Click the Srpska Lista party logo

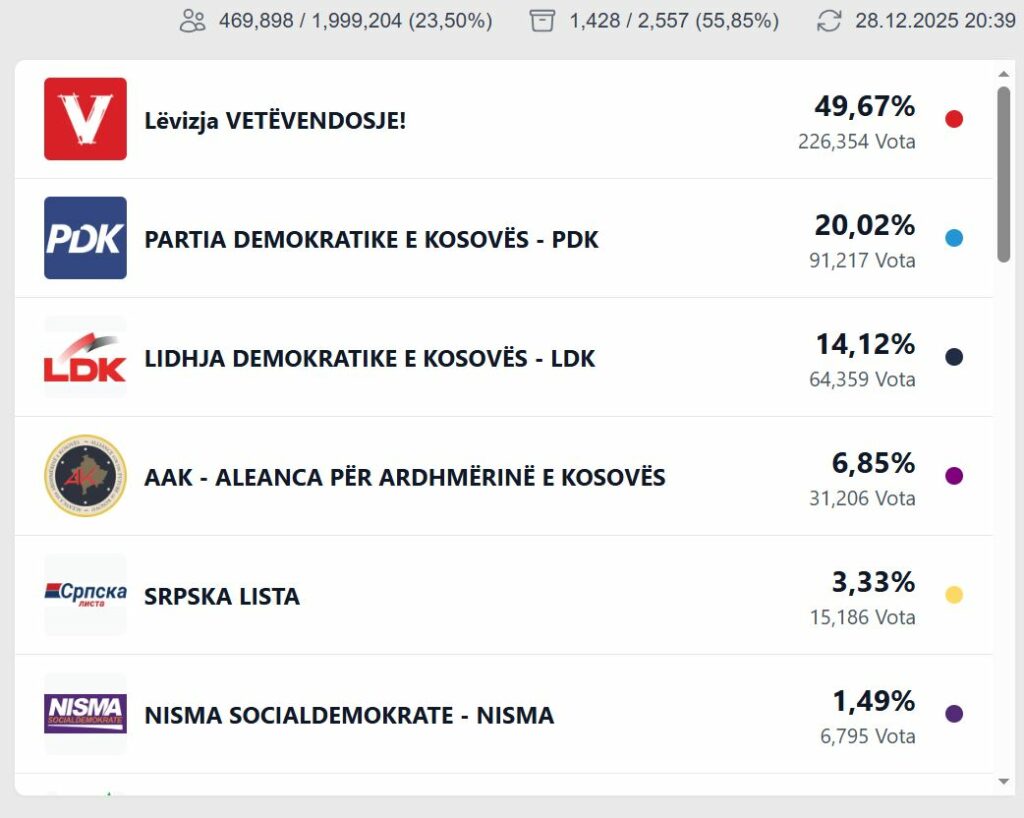pos(85,595)
